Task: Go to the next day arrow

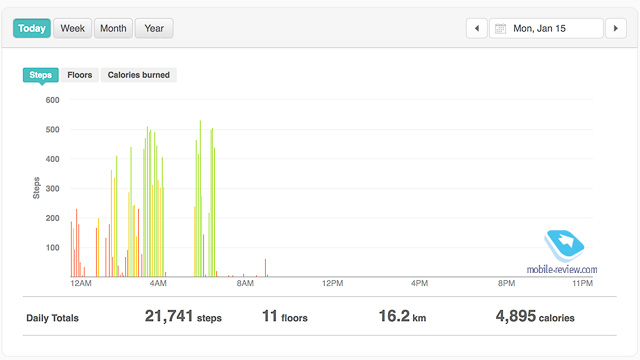Action: pos(616,29)
